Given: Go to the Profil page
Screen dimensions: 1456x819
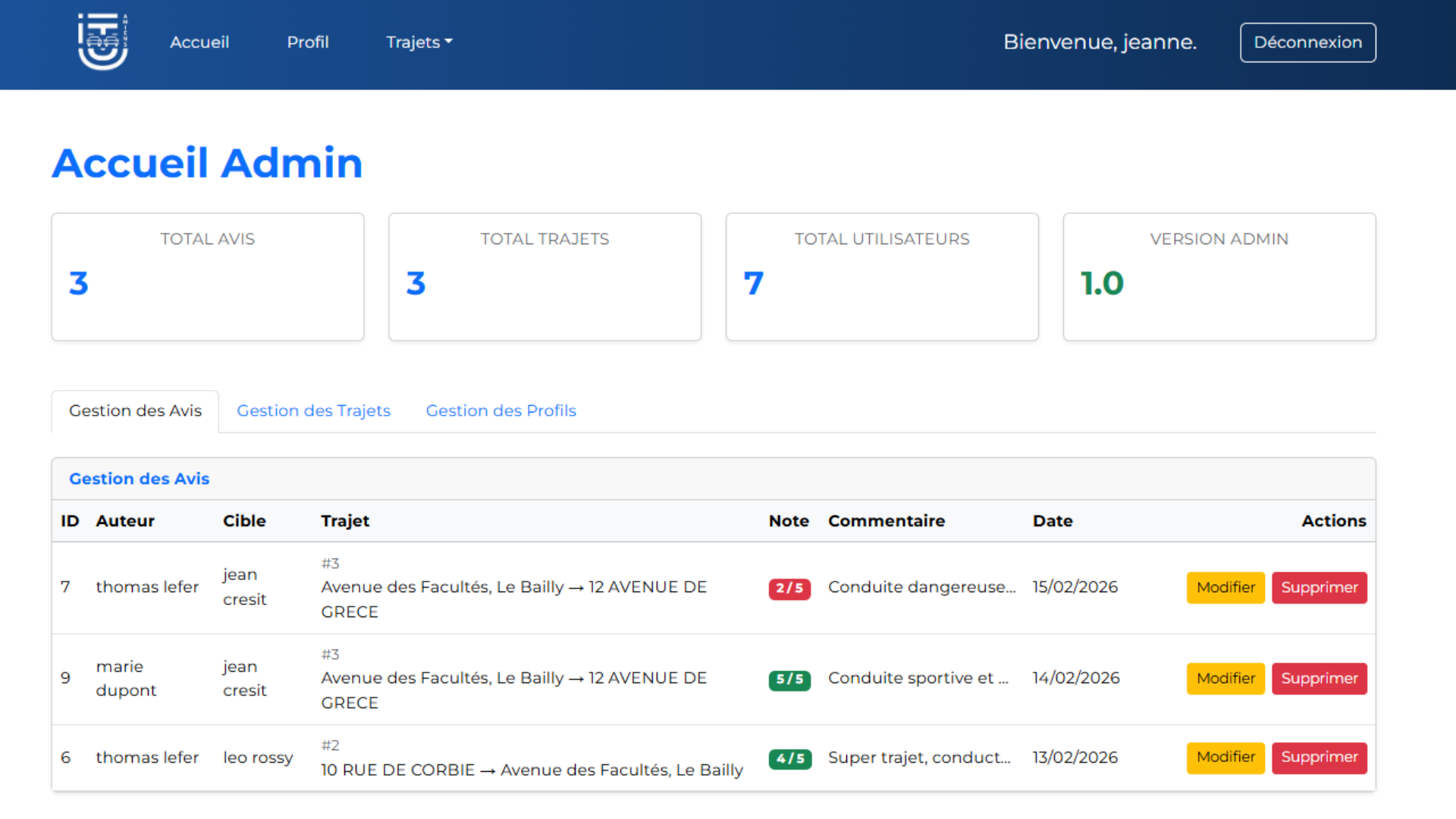Looking at the screenshot, I should tap(308, 42).
